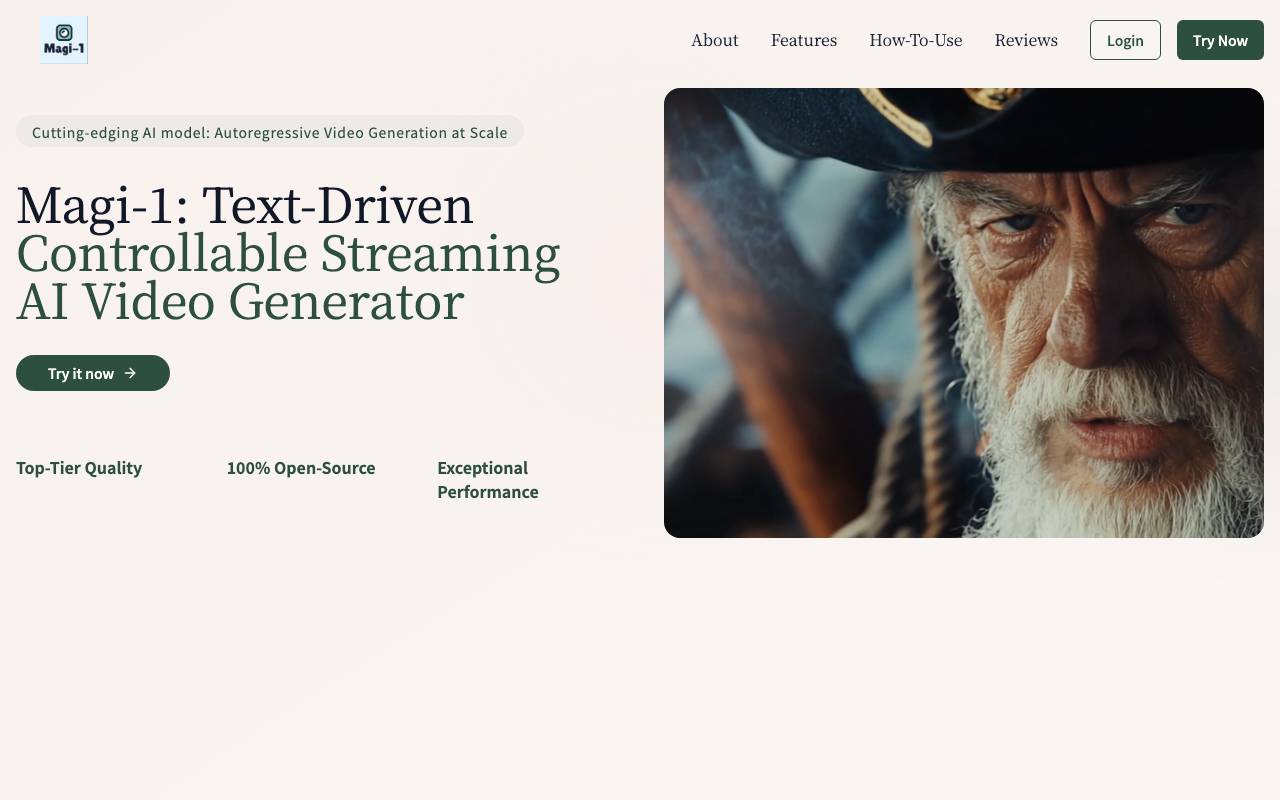Click the Magi-1: Text-Driven heading line
Screen dimensions: 1280x800
(245, 206)
